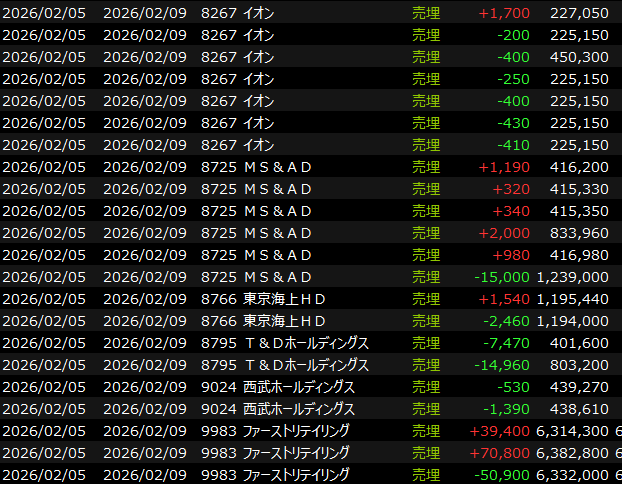This screenshot has width=622, height=484.
Task: Select the -2,460 loss for 東京海上ＨＤ
Action: [506, 321]
